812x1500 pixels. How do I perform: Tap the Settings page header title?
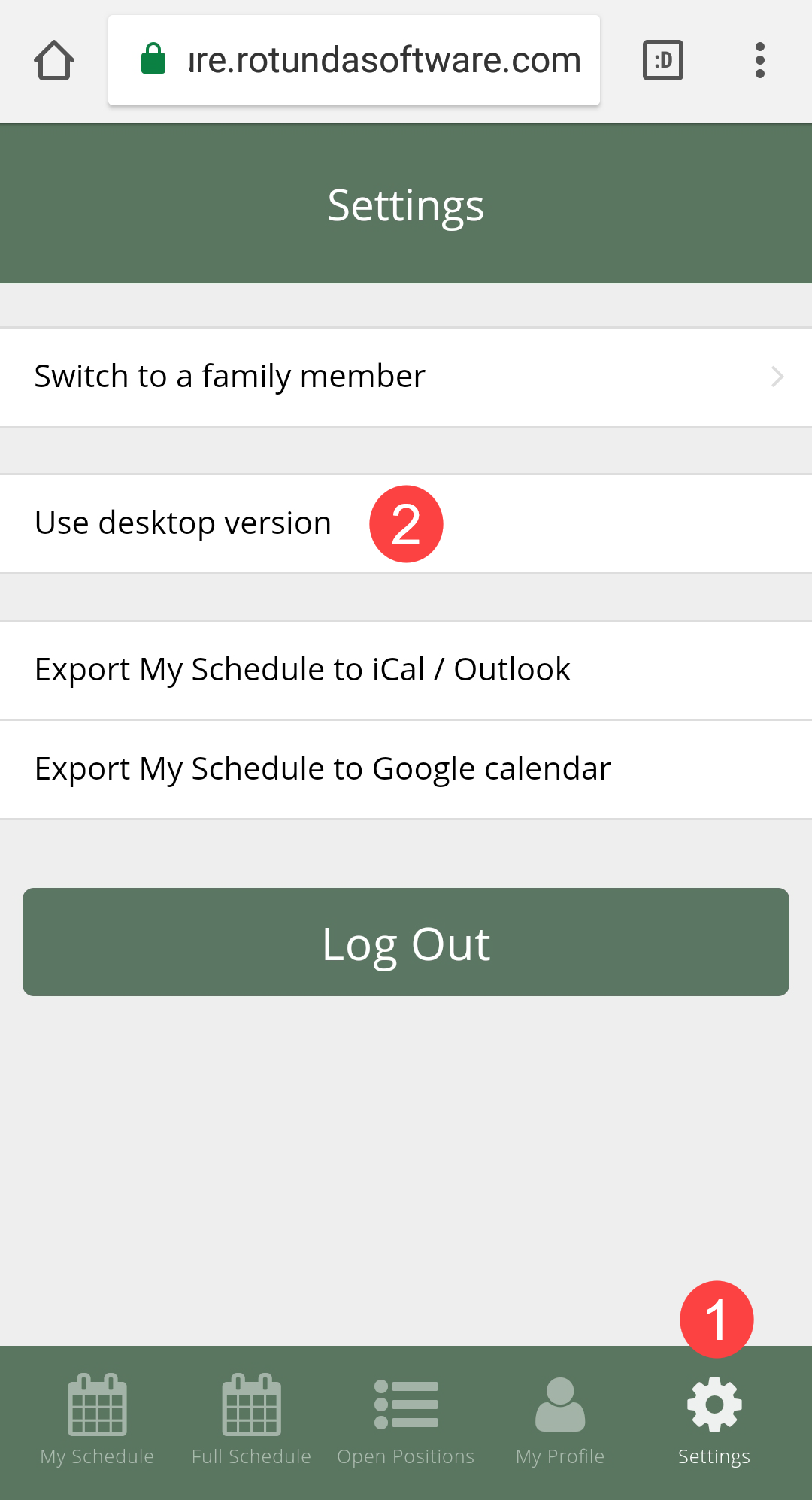(x=406, y=205)
